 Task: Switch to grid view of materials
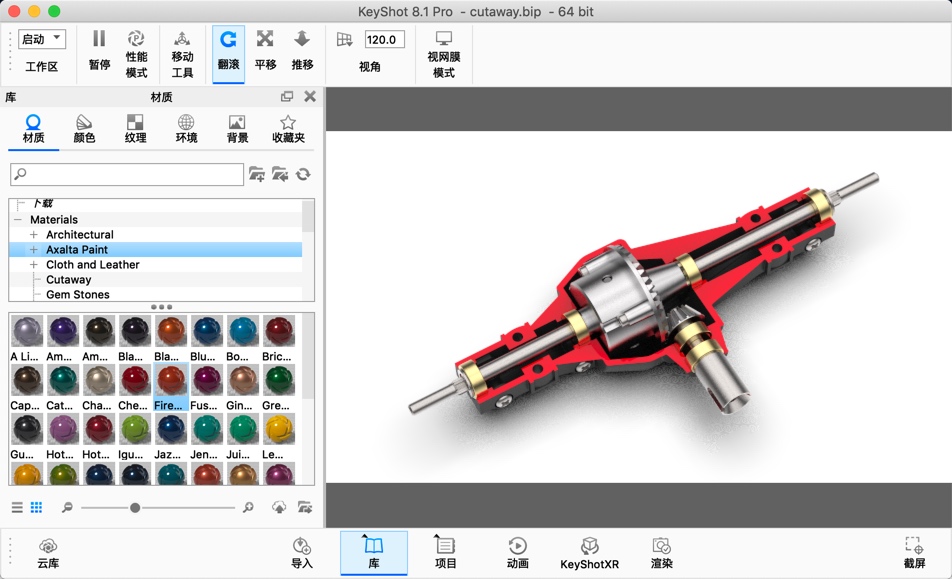[36, 507]
